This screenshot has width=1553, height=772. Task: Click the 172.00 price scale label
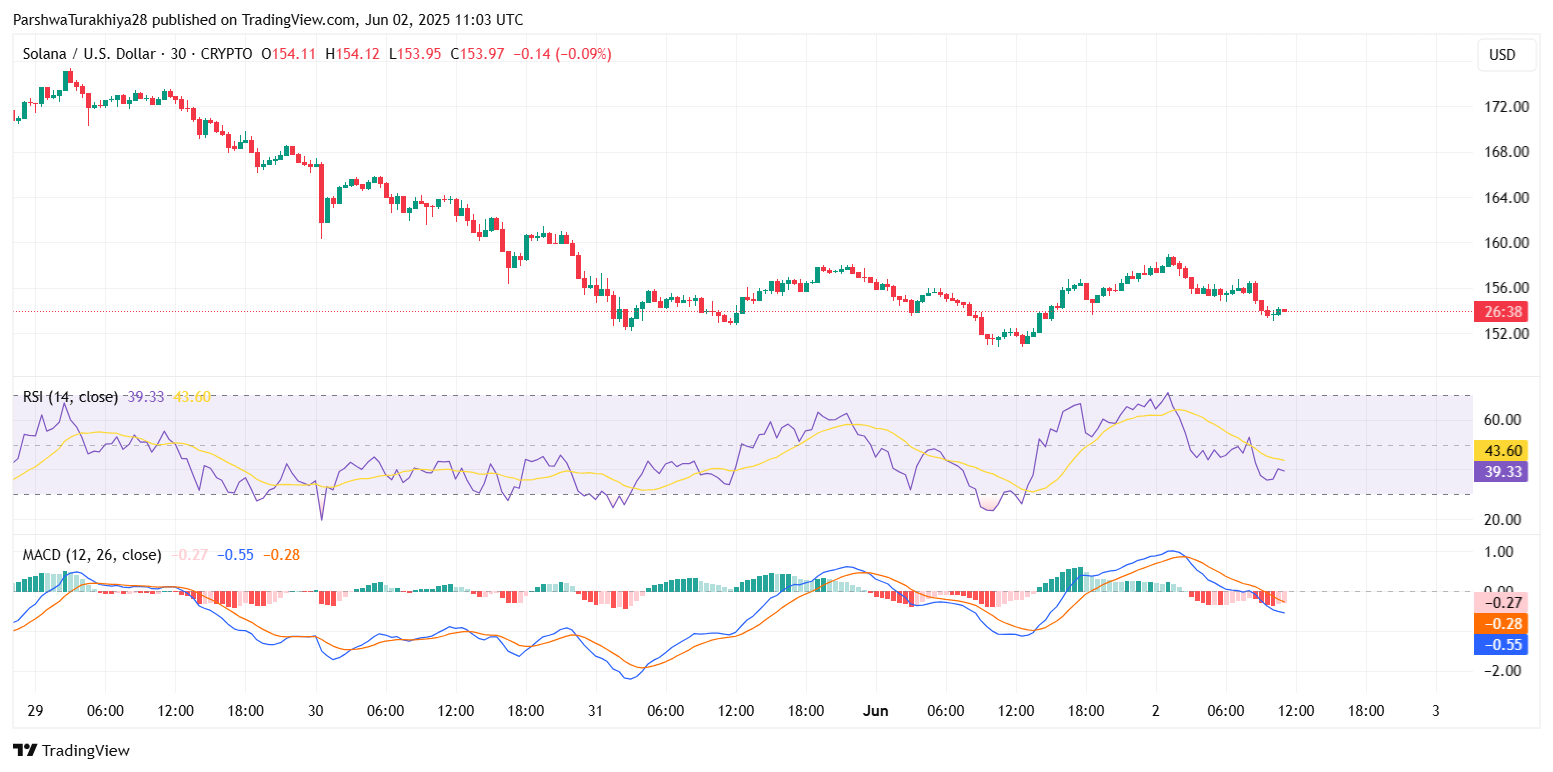(1505, 107)
